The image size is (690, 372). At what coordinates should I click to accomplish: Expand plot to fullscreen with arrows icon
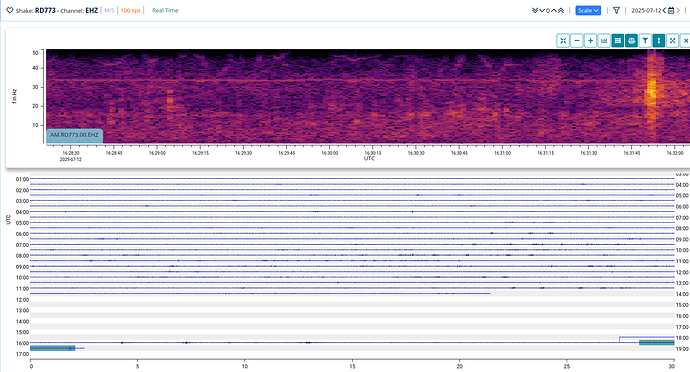tap(672, 41)
